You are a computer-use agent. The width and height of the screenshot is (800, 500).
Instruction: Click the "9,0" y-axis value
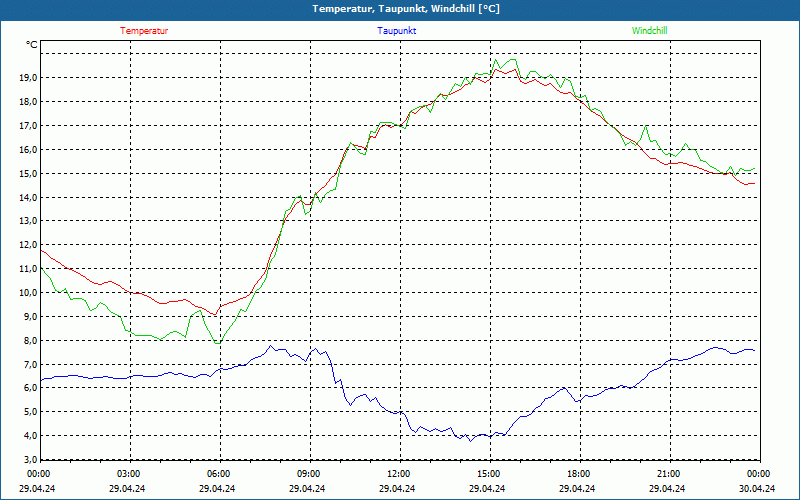(x=30, y=316)
